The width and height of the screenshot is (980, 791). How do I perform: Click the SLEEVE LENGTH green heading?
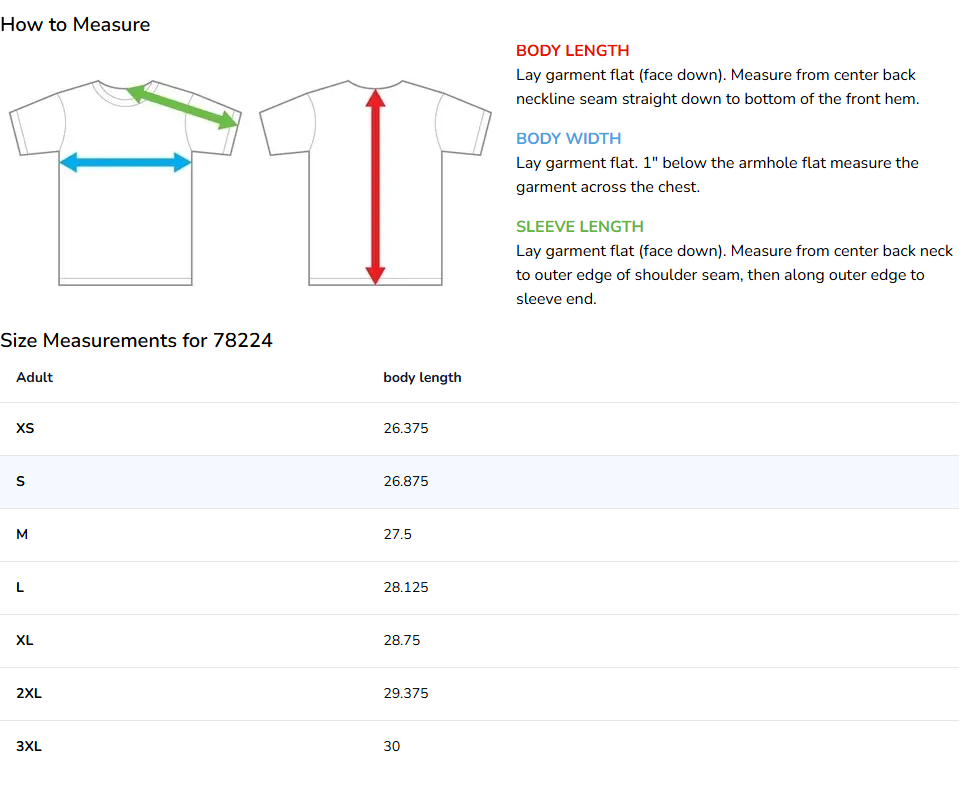click(579, 227)
